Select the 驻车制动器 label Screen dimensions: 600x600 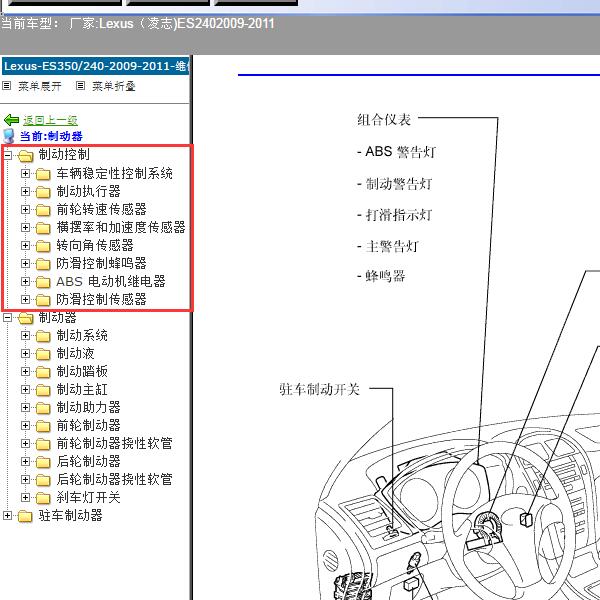70,515
